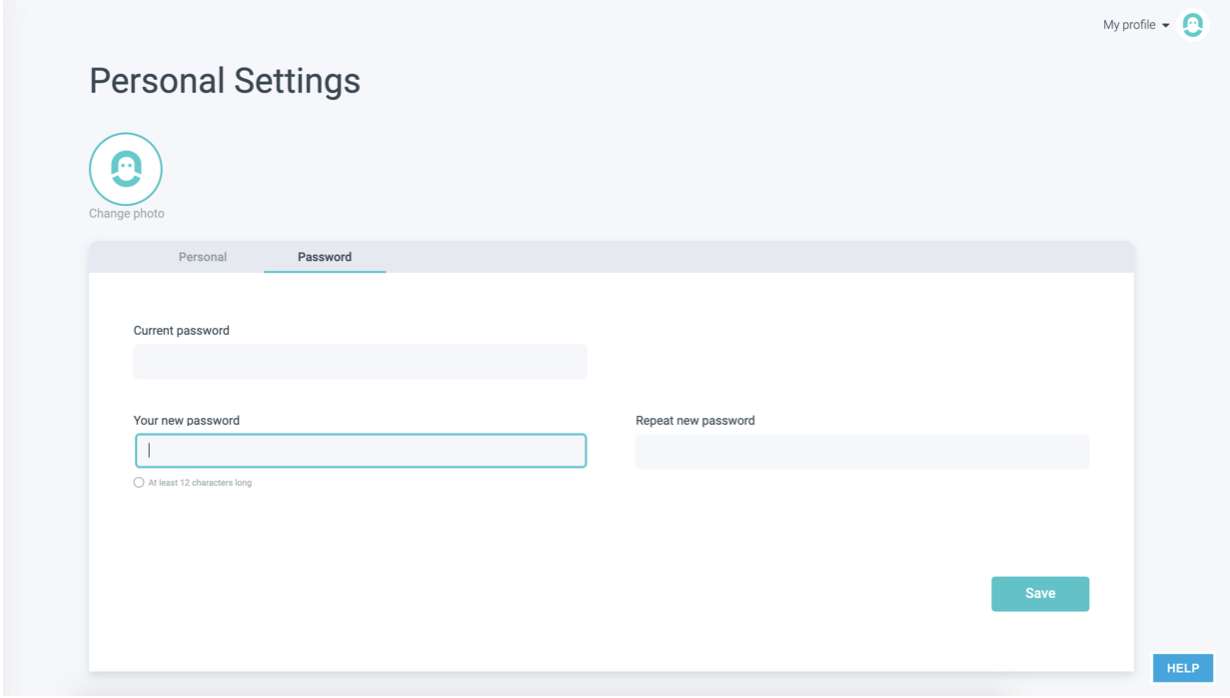Click the empty tab bar area right of the Password tab
The image size is (1230, 698).
[x=760, y=257]
